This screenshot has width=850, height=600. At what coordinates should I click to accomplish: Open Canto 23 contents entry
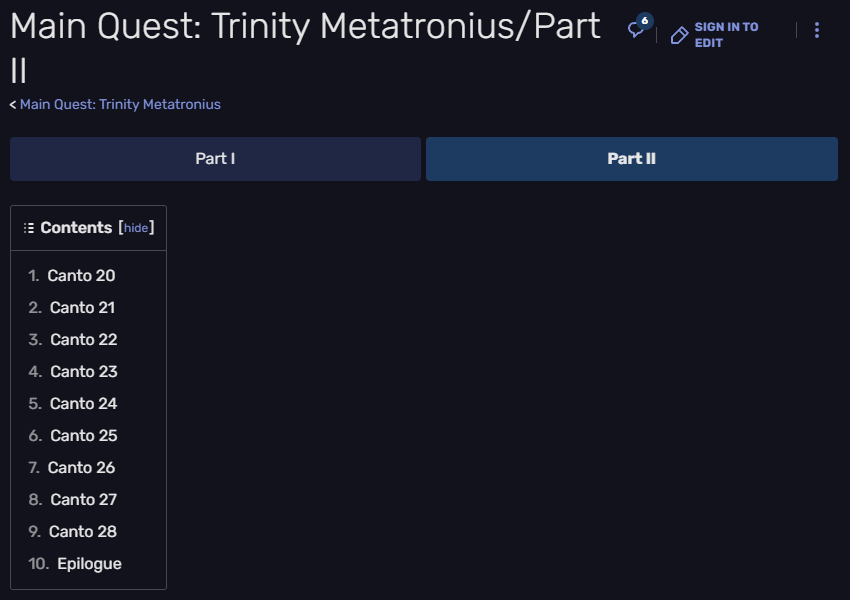click(83, 371)
